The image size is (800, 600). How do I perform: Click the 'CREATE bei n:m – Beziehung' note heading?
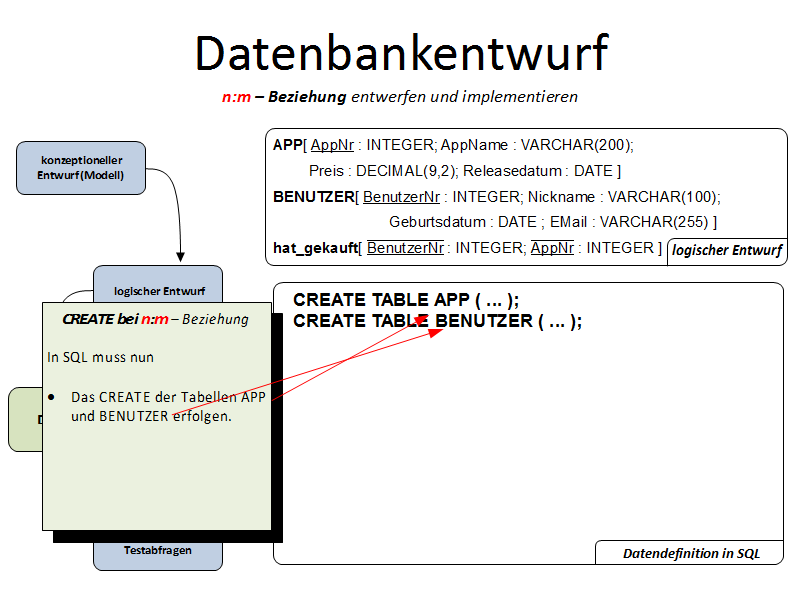[155, 319]
